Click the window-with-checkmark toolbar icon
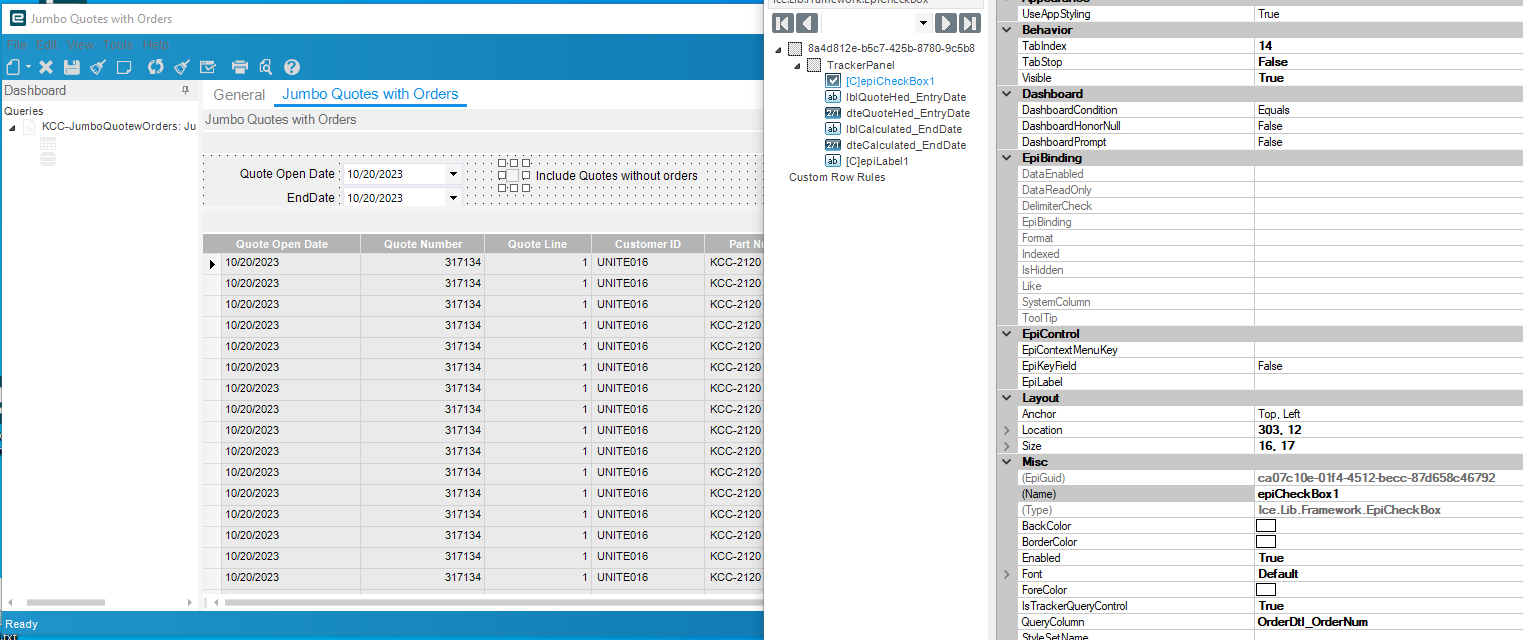The image size is (1523, 640). (x=207, y=67)
